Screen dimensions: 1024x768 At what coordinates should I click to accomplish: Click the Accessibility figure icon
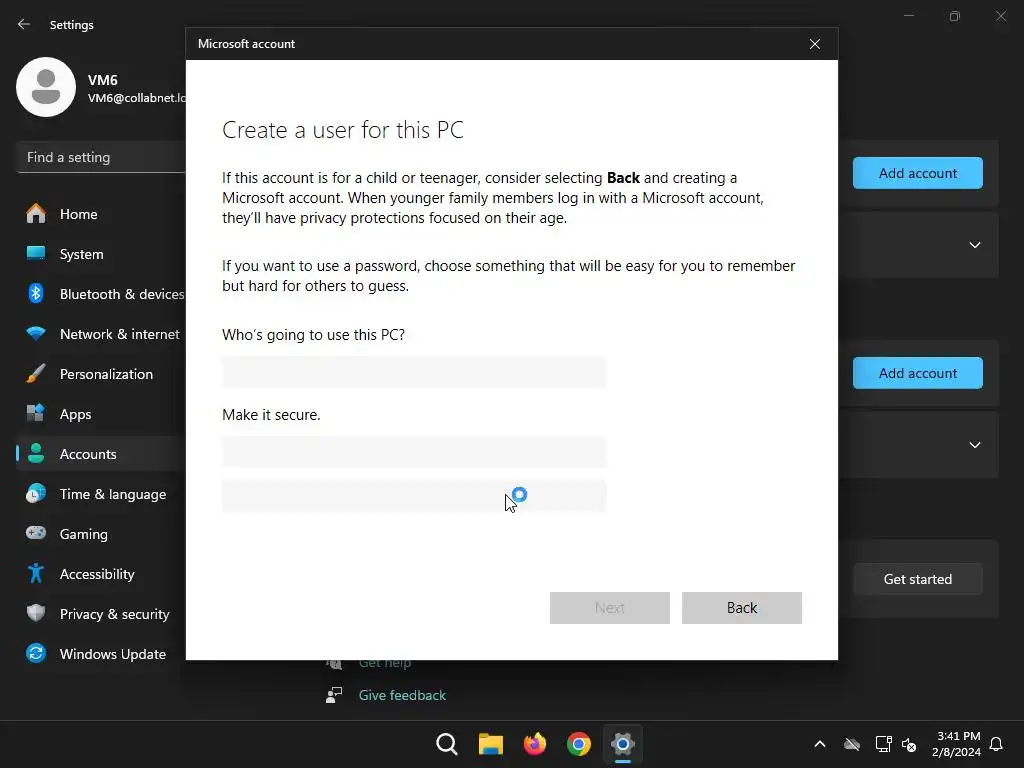point(36,573)
